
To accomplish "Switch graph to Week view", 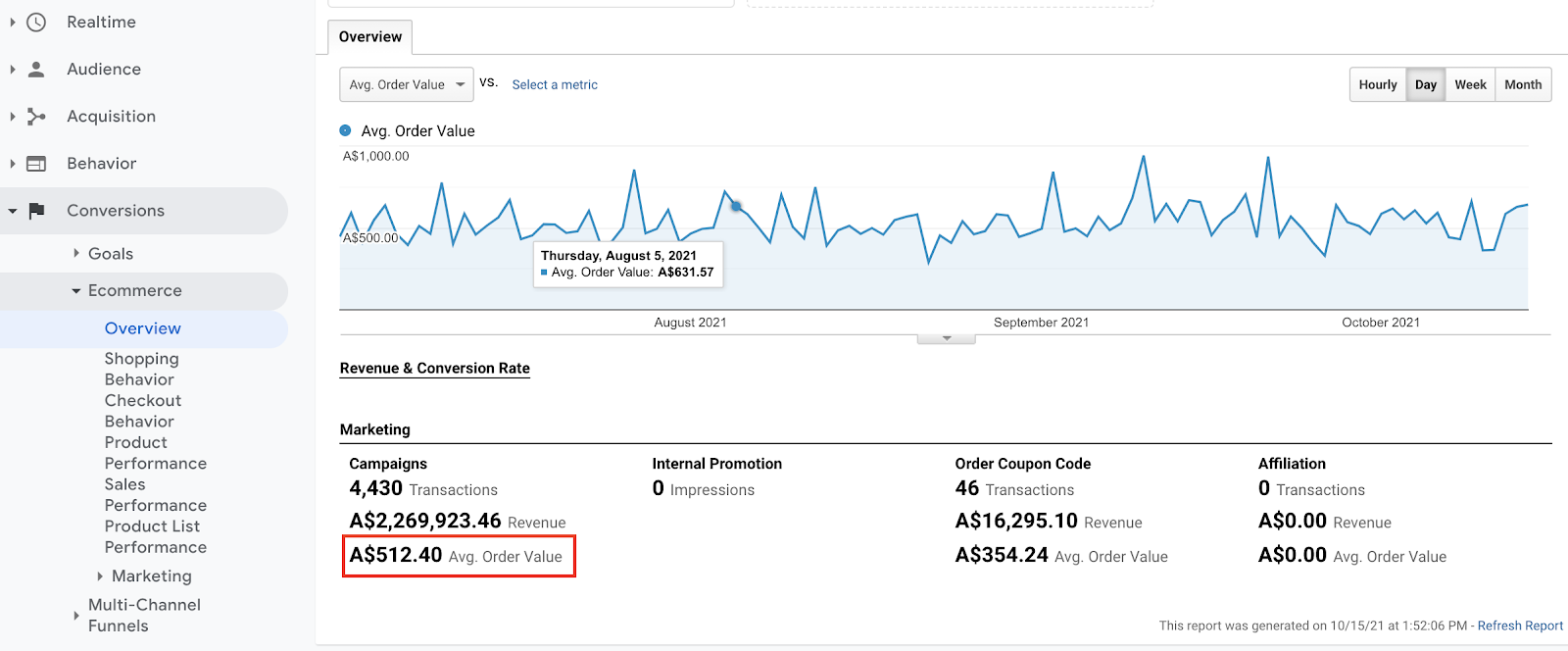I will tap(1470, 84).
